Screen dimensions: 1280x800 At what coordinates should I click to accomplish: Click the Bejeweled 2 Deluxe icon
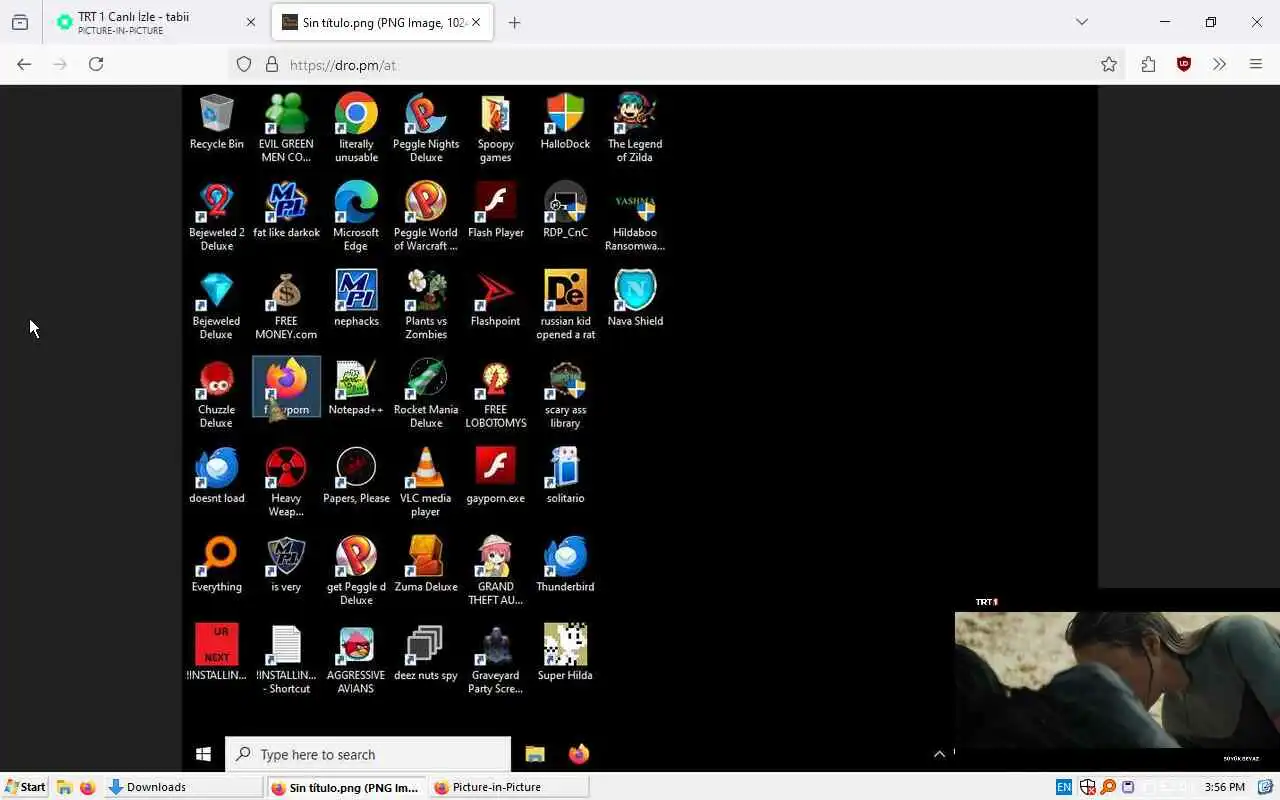216,217
